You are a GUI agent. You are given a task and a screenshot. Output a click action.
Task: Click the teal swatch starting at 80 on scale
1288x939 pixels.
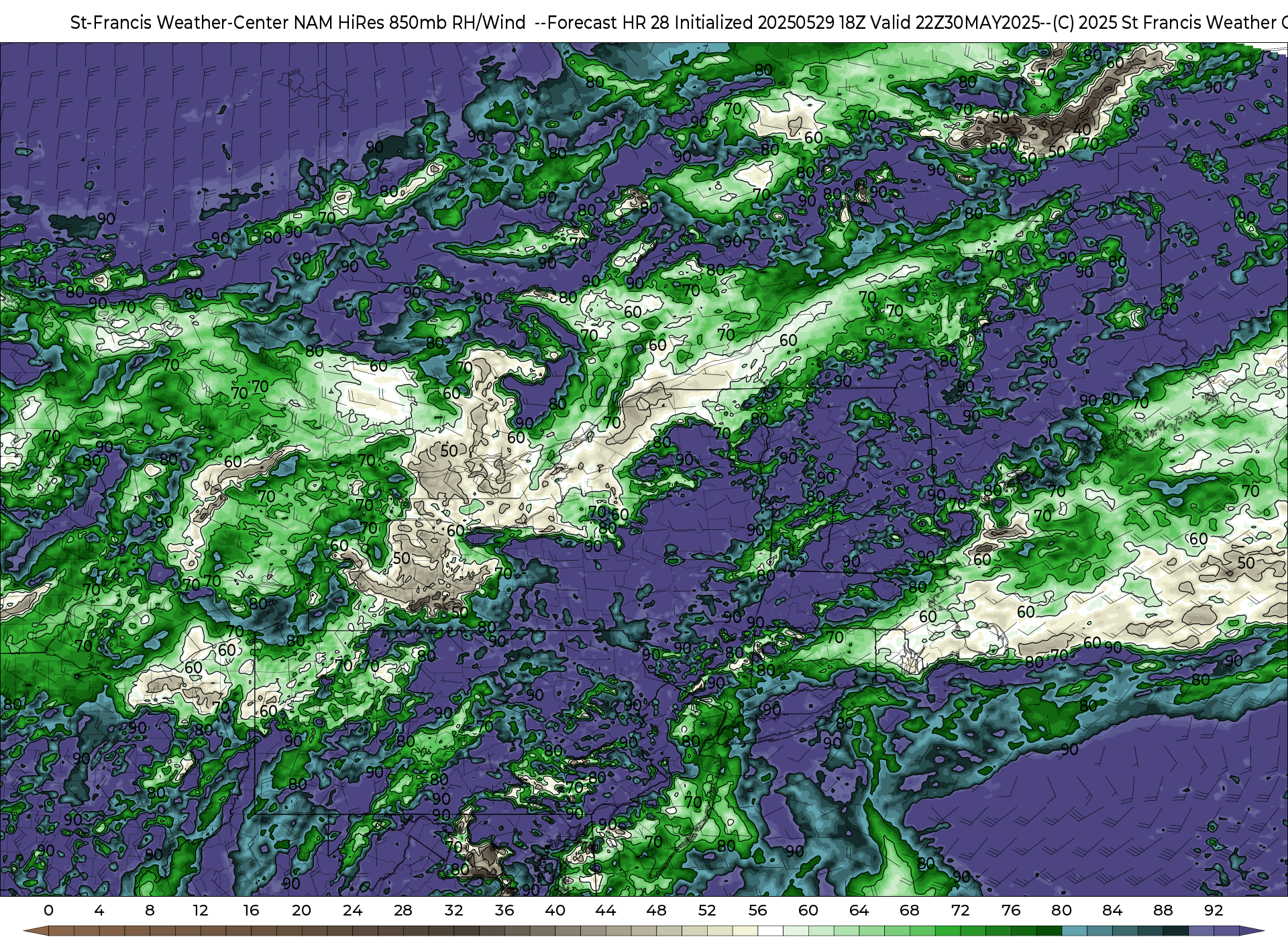[x=1074, y=931]
